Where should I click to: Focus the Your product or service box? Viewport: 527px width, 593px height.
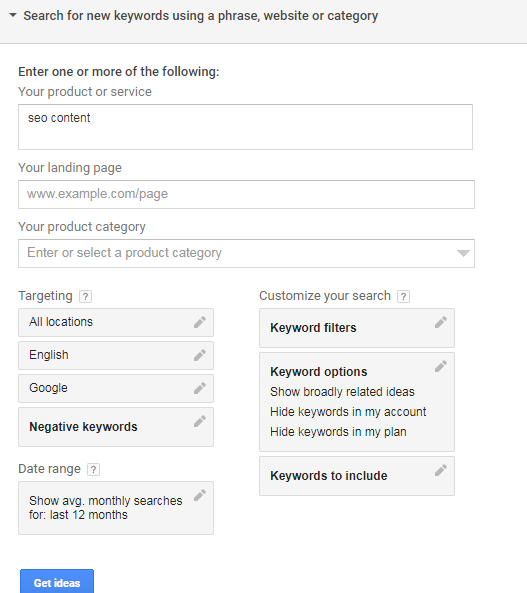point(246,127)
